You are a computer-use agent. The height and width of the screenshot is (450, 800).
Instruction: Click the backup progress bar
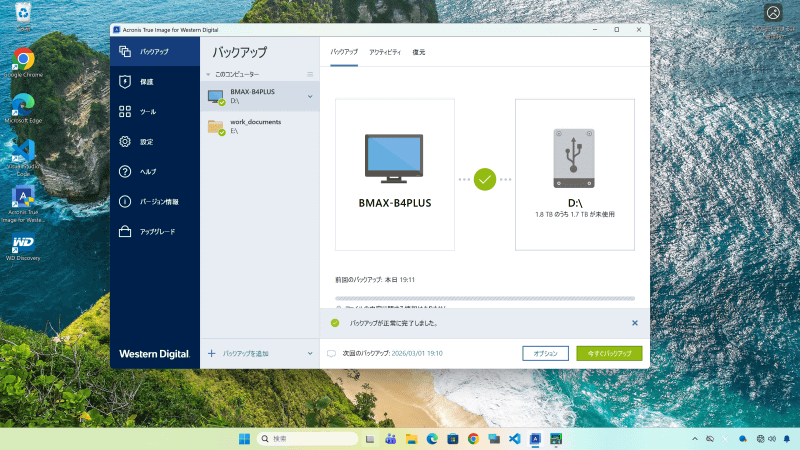click(485, 298)
